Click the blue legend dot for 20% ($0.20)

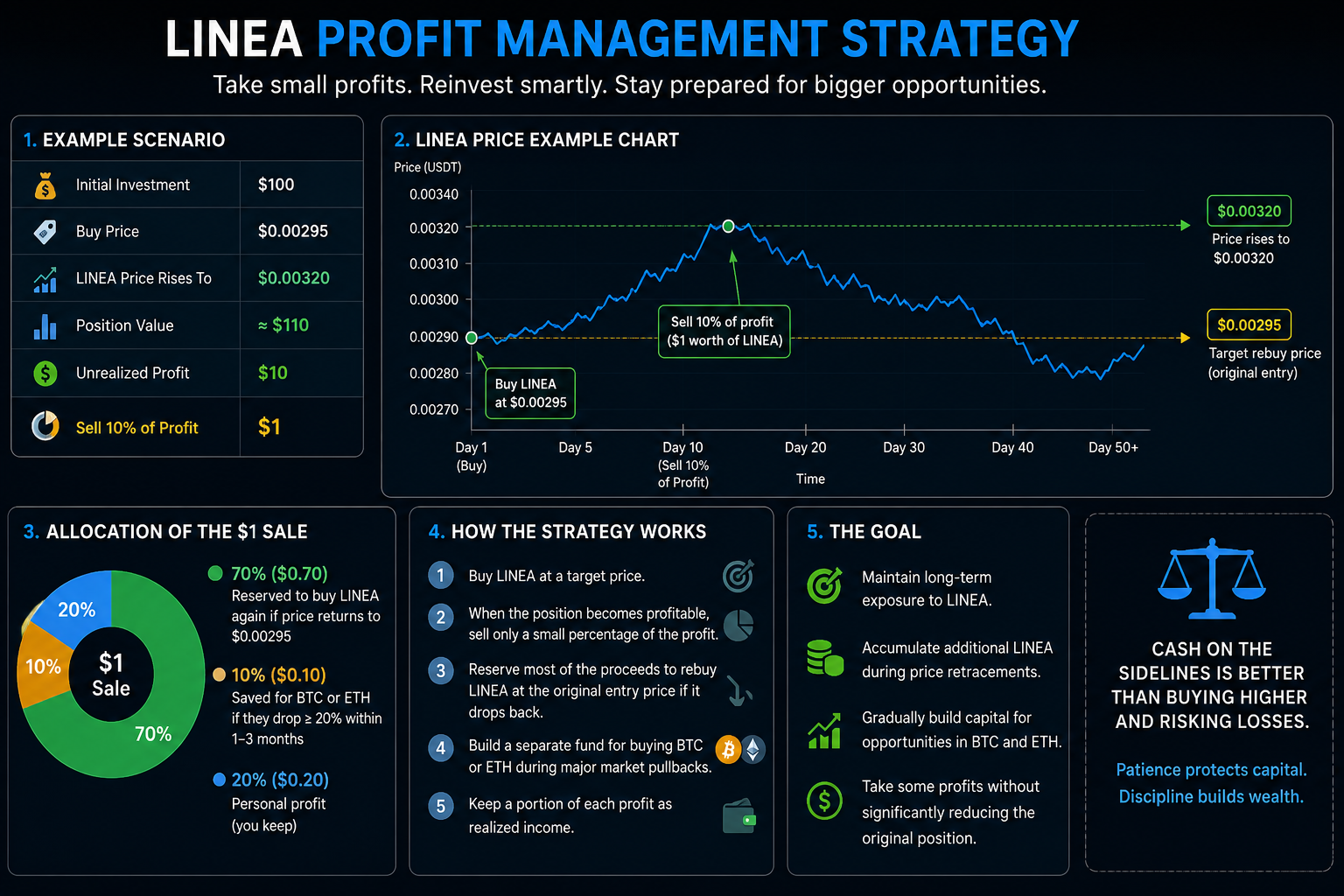(219, 779)
